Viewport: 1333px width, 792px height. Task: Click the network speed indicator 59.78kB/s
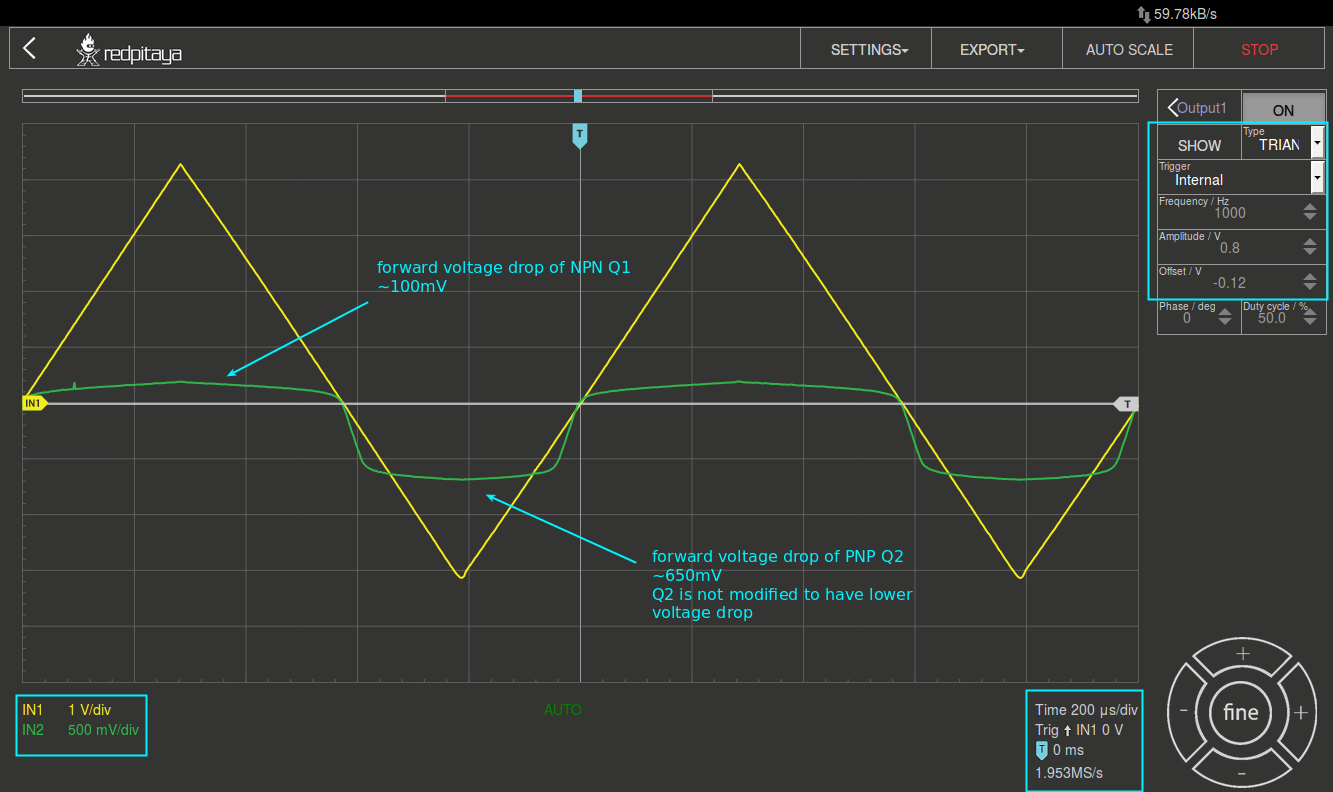(1177, 14)
